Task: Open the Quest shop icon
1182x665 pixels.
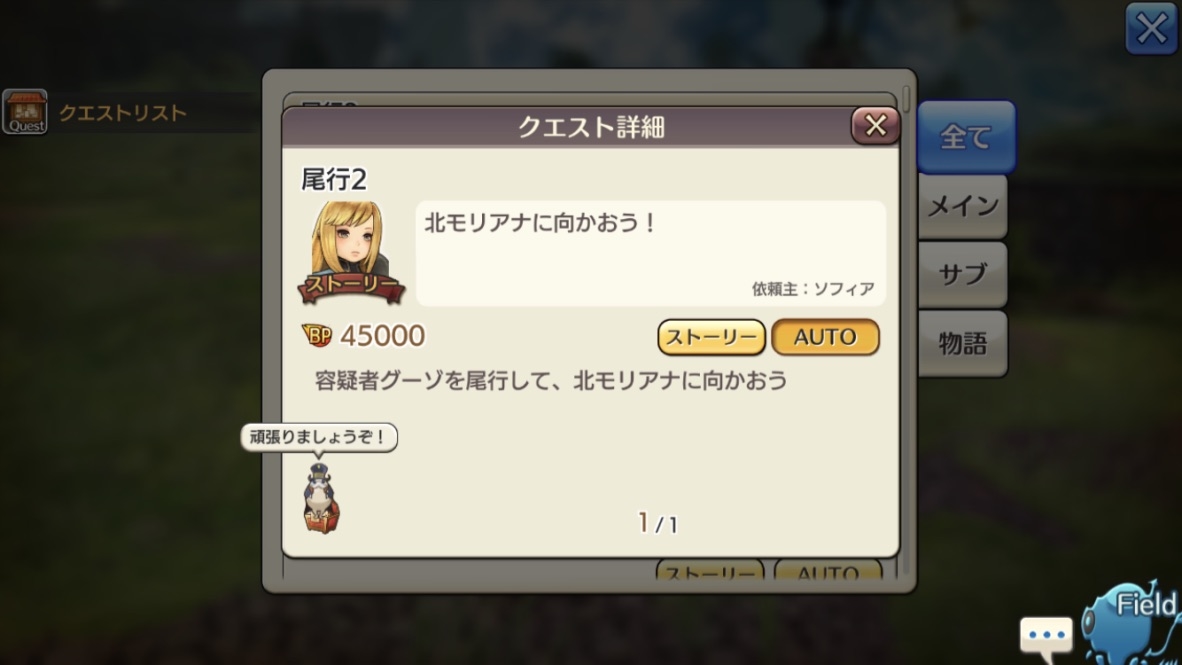Action: pos(25,112)
